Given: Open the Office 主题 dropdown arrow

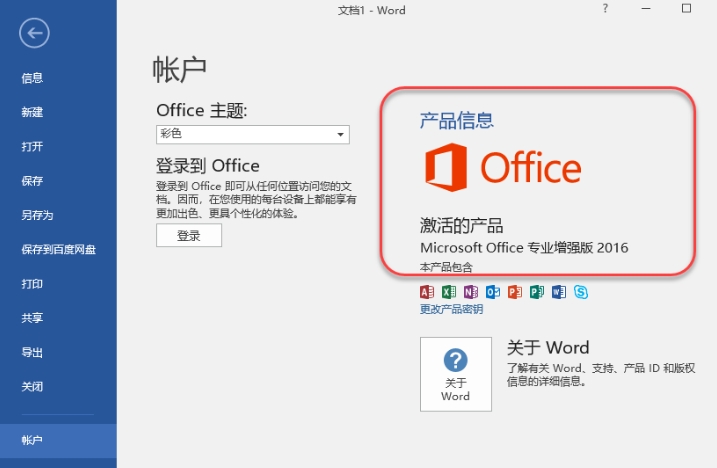Looking at the screenshot, I should pos(340,134).
